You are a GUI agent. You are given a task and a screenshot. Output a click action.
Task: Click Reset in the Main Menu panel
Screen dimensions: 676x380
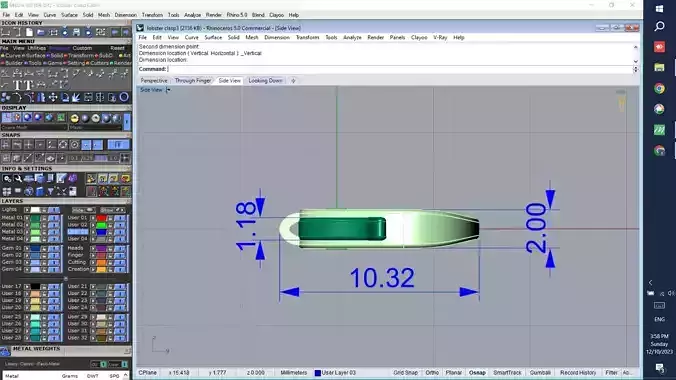117,48
